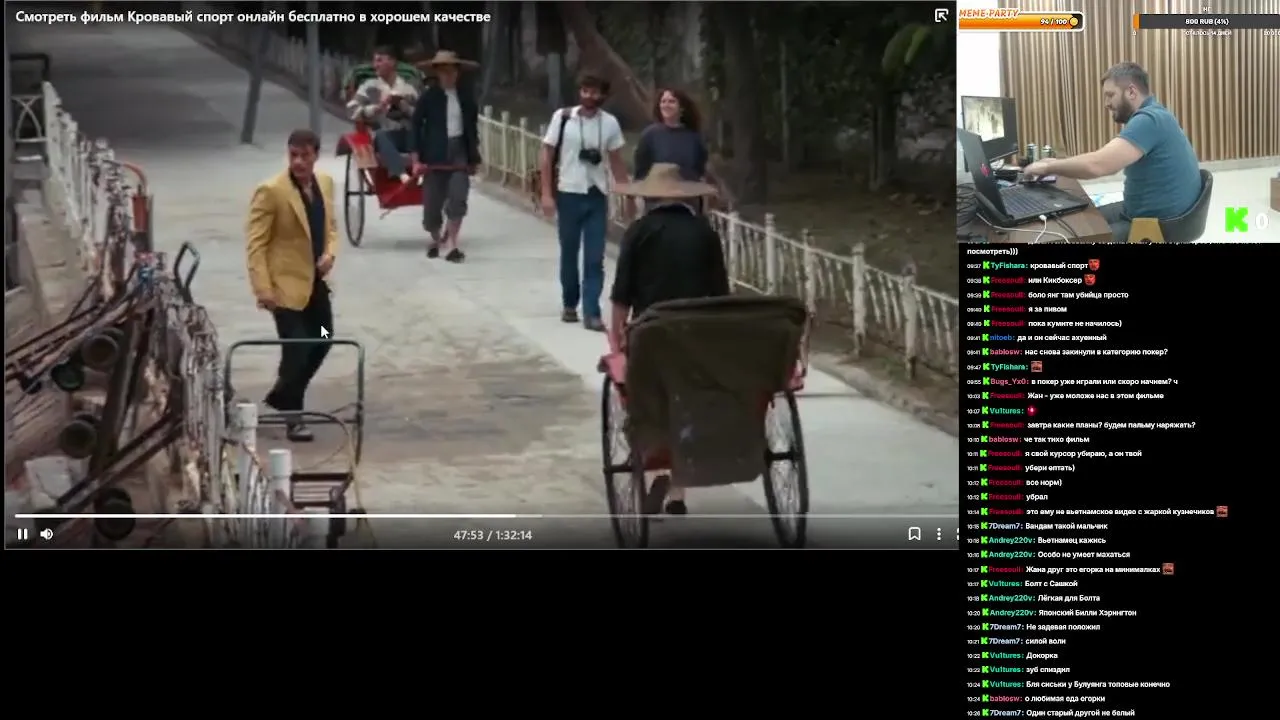Click message 'Болт с Сашкой'

click(x=1052, y=583)
